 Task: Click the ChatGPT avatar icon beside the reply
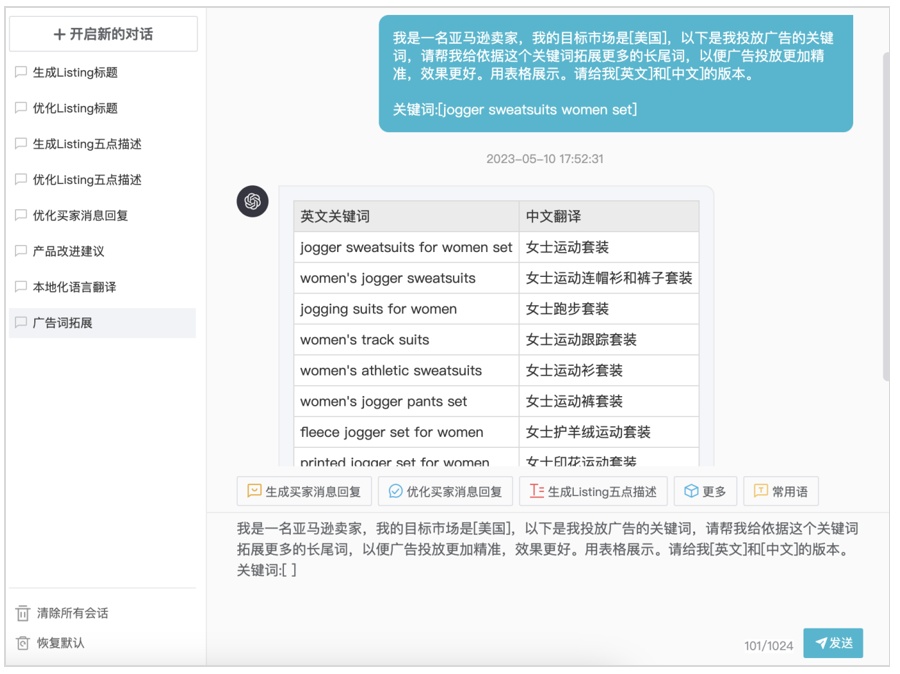click(253, 201)
